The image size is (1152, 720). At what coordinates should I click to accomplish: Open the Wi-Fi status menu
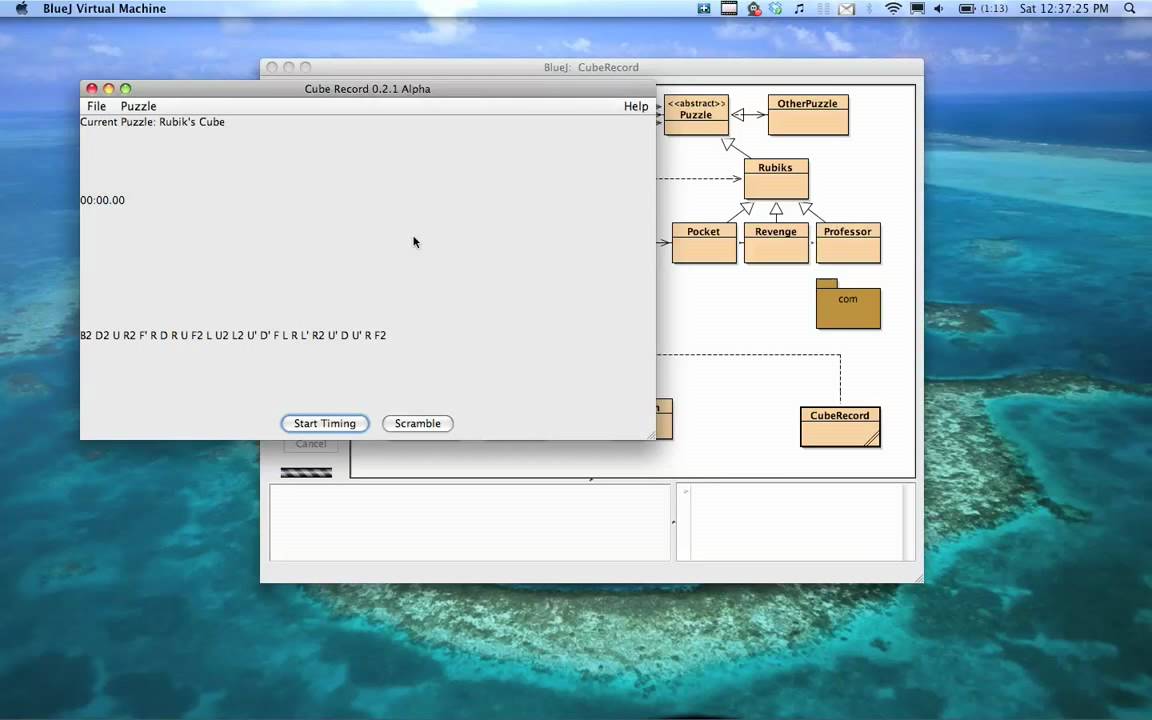893,9
